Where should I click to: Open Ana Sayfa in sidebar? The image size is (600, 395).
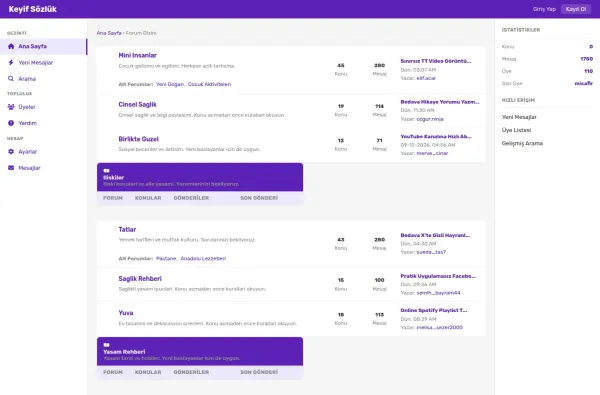43,46
